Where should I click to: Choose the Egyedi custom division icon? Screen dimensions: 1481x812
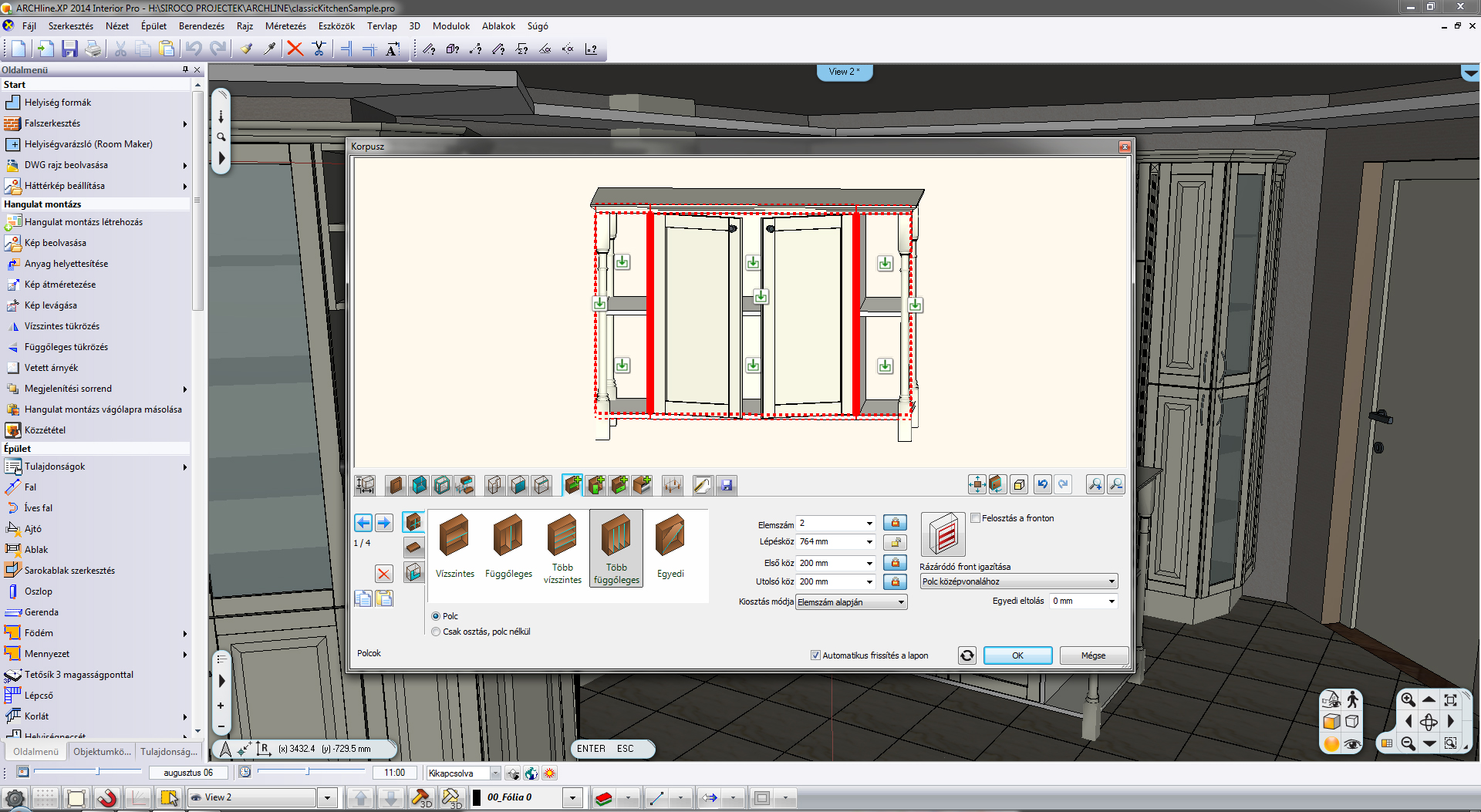(x=670, y=547)
